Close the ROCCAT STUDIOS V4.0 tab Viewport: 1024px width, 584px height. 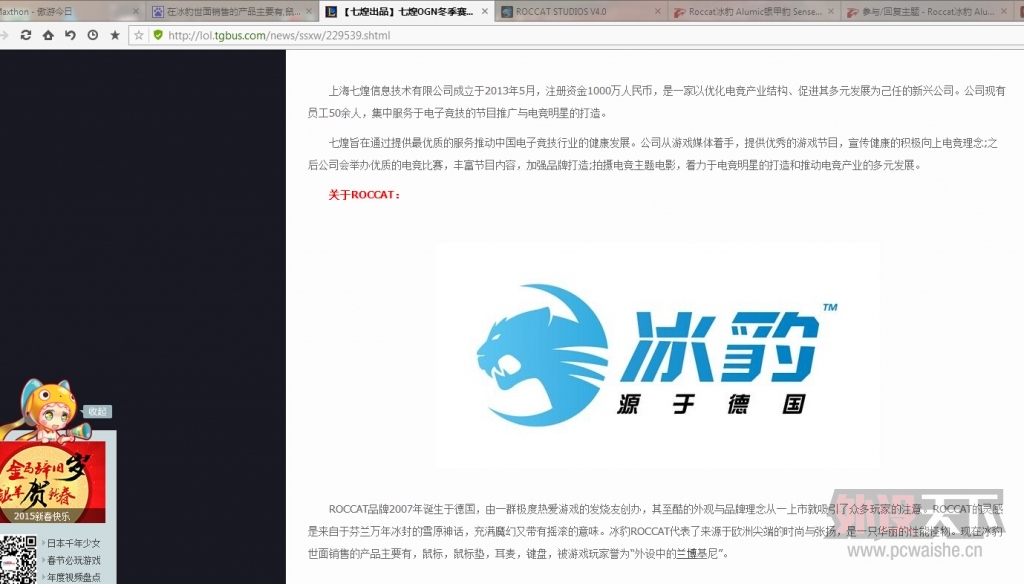(658, 11)
